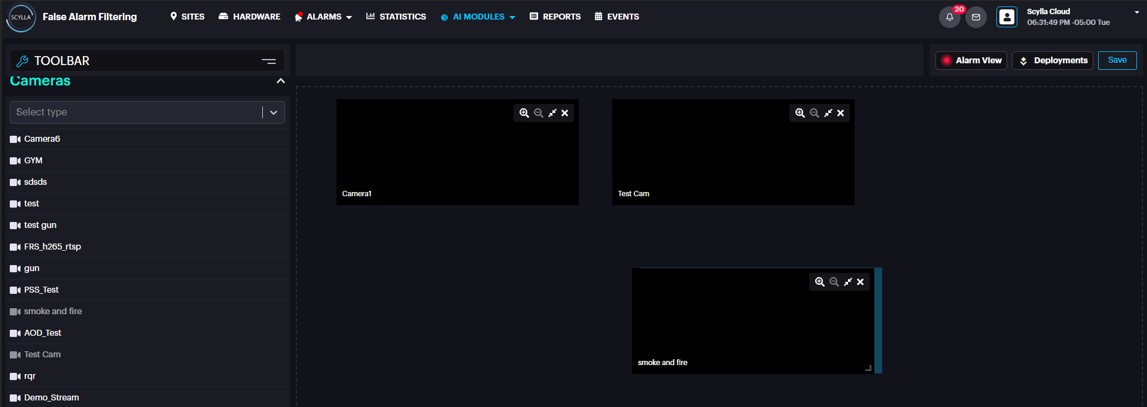Screen dimensions: 1147x407
Task: Go to the Statistics page
Action: 396,17
